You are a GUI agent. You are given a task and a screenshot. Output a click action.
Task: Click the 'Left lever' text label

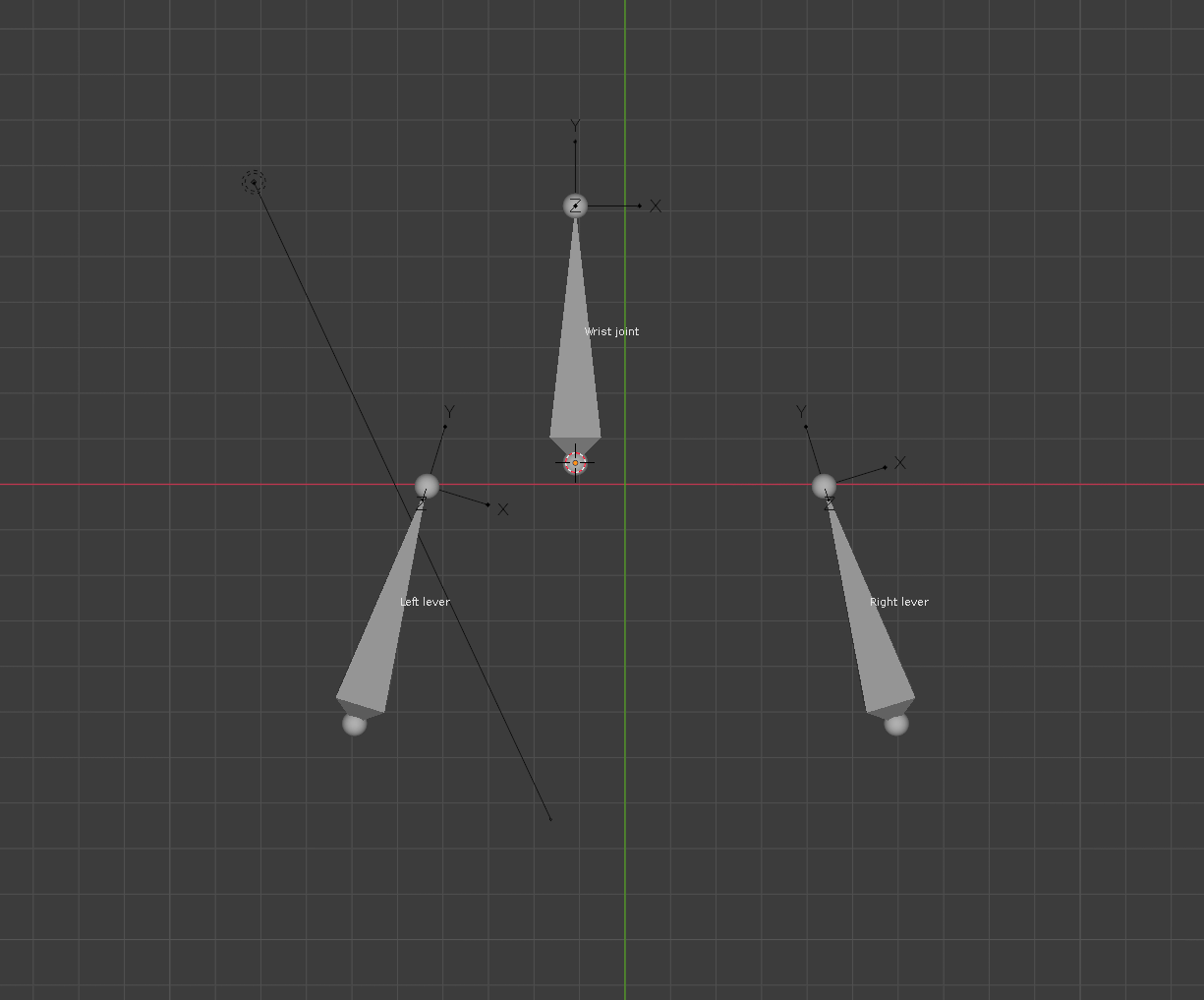(425, 601)
